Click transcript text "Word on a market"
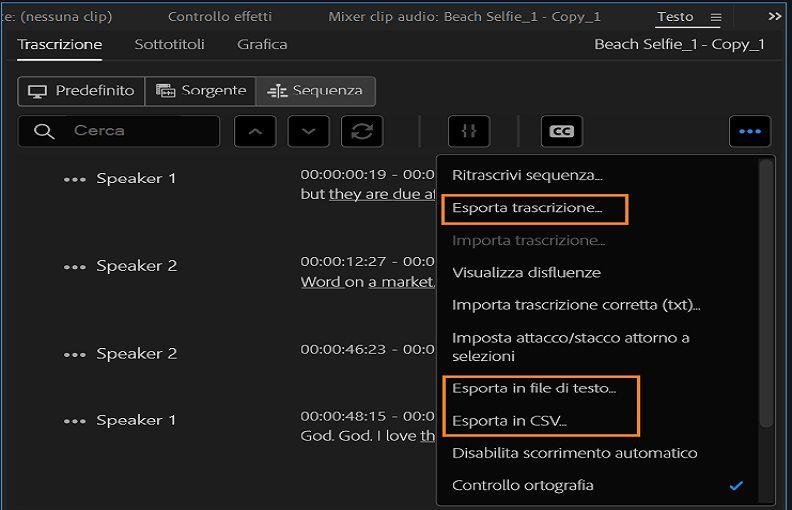792x510 pixels. click(367, 282)
